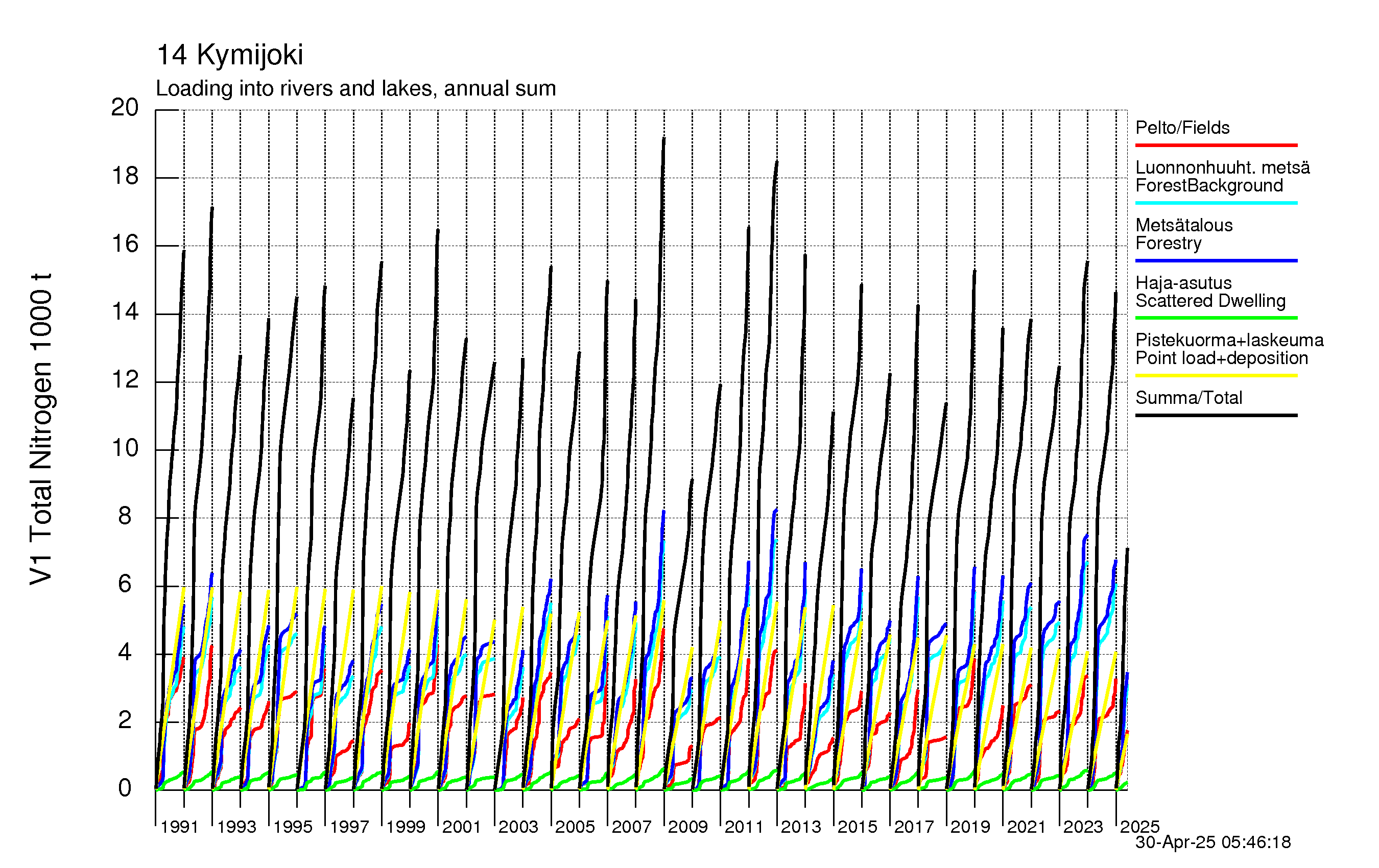Click the x-axis year label 2007
This screenshot has width=1379, height=868.
[632, 827]
